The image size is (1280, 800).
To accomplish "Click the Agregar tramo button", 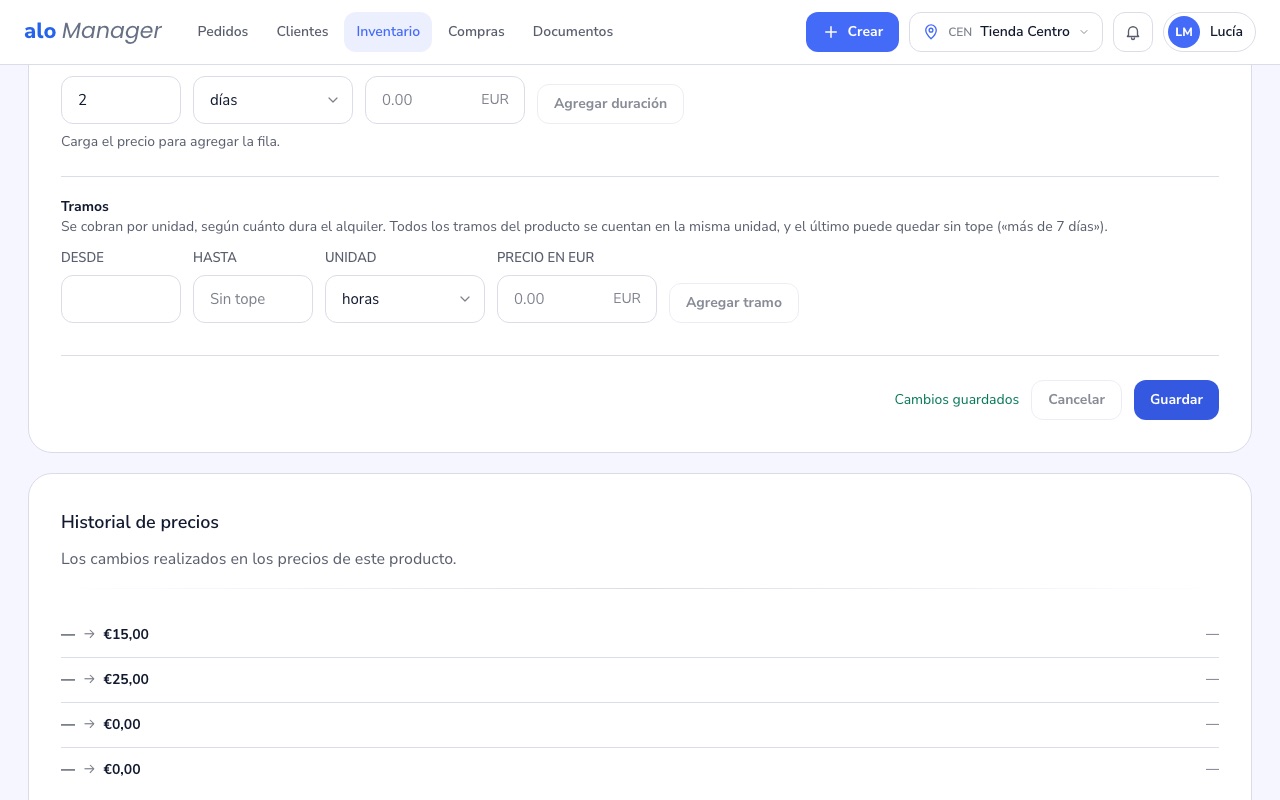I will click(734, 302).
